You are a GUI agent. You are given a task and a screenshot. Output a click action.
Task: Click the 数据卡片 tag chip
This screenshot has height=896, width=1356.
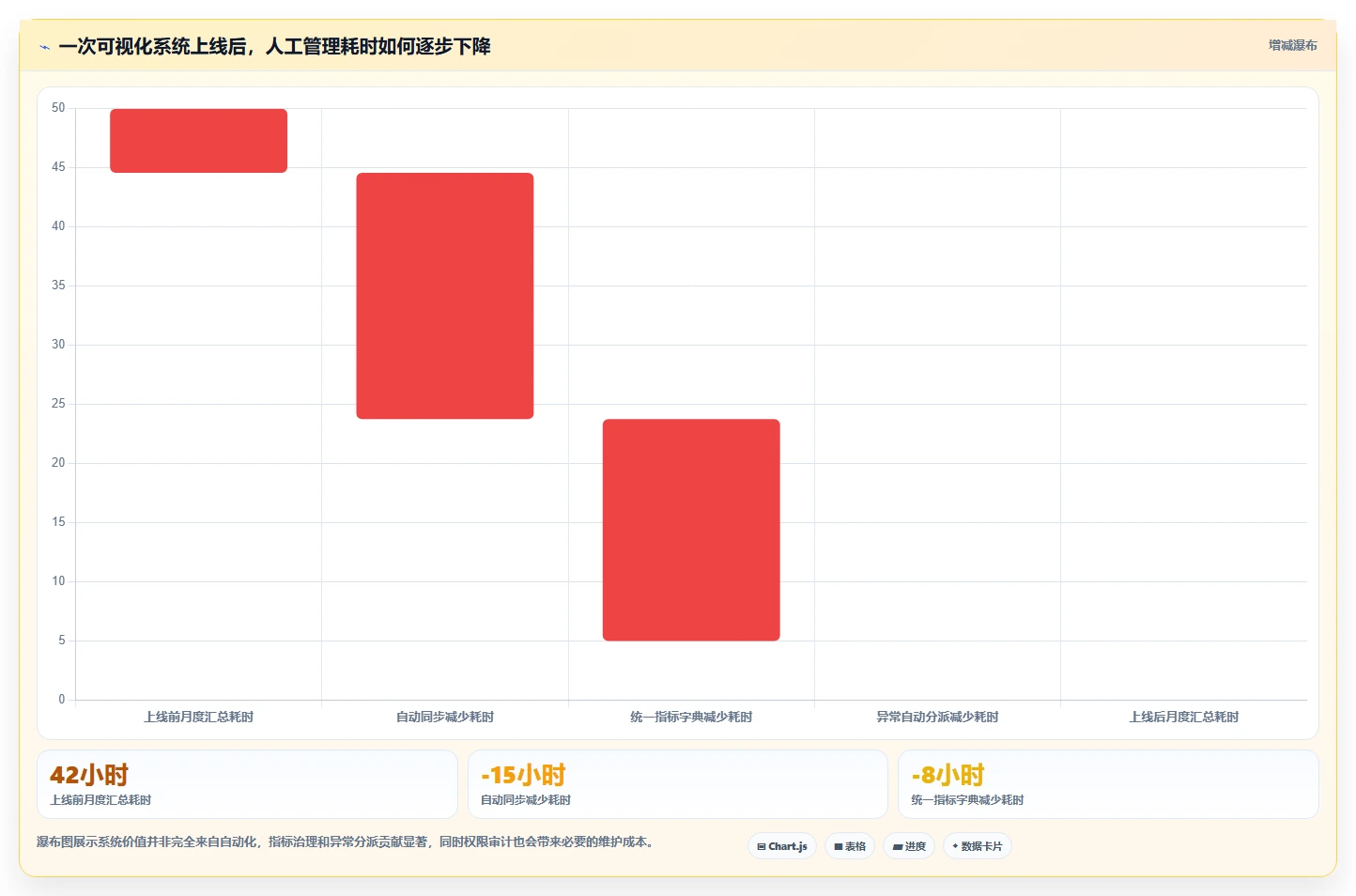pyautogui.click(x=978, y=846)
